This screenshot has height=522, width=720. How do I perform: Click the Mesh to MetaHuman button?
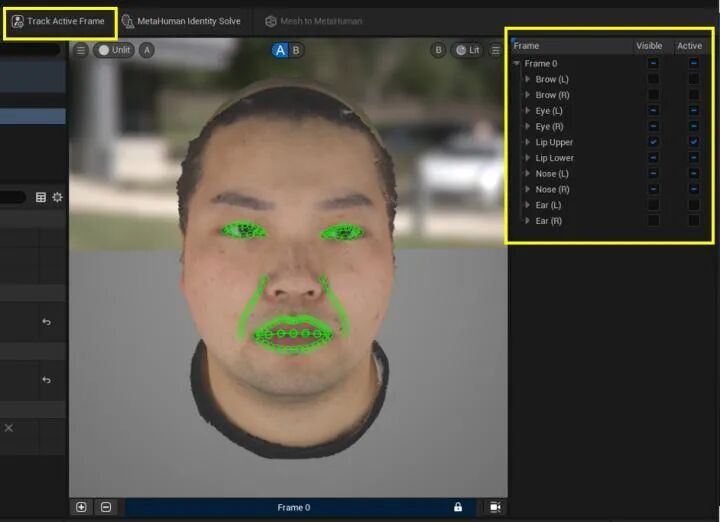[x=314, y=21]
